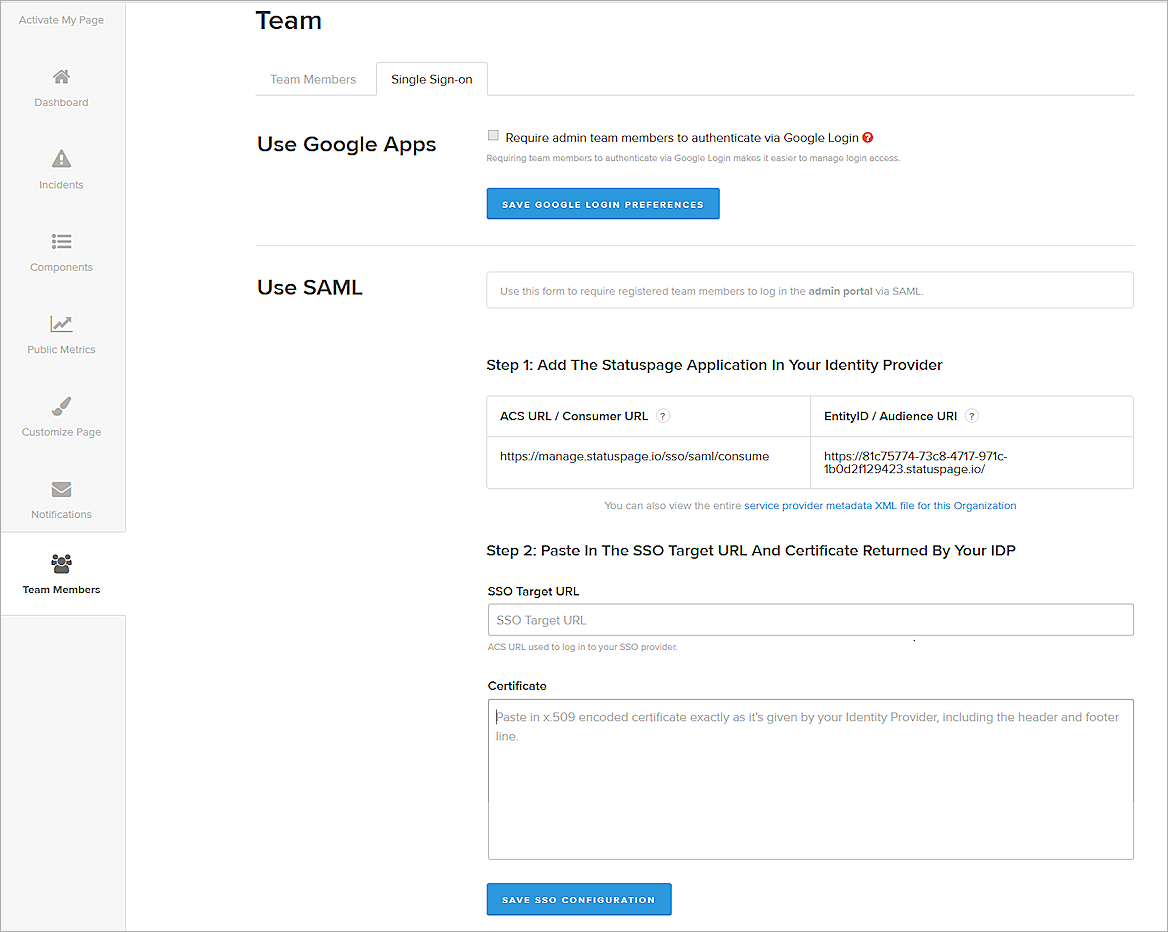The width and height of the screenshot is (1168, 932).
Task: Click the ACS consume URL value
Action: (634, 456)
